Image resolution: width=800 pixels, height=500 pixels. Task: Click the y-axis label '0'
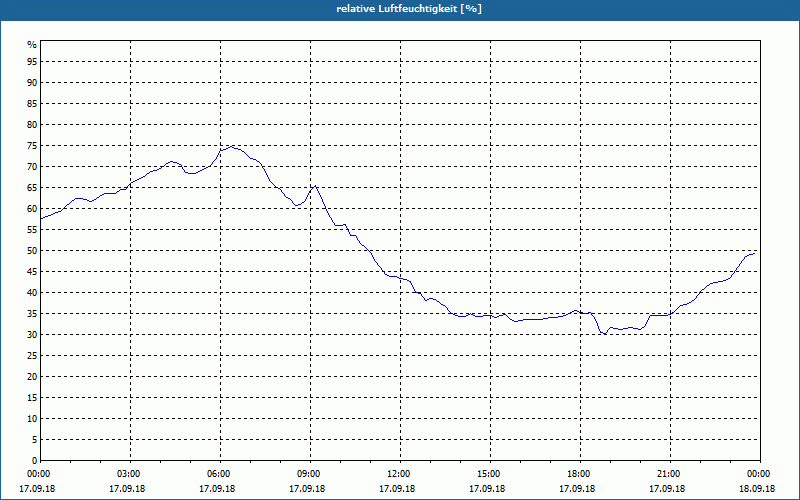pos(35,461)
